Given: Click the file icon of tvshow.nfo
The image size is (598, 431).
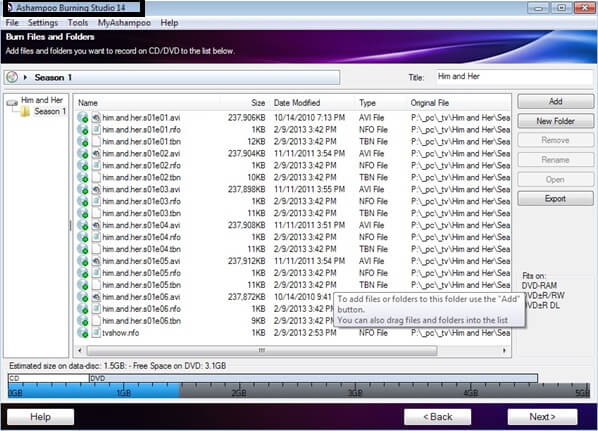Looking at the screenshot, I should (x=96, y=333).
